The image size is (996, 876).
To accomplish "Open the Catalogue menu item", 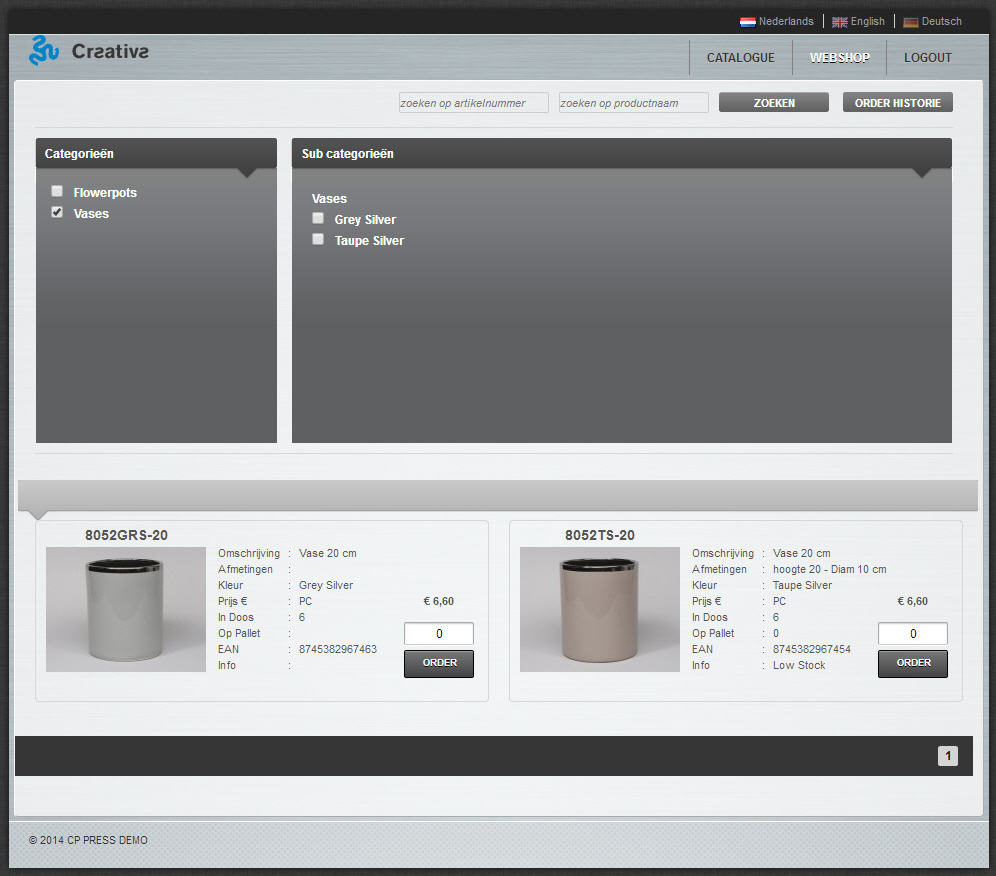I will pyautogui.click(x=740, y=58).
